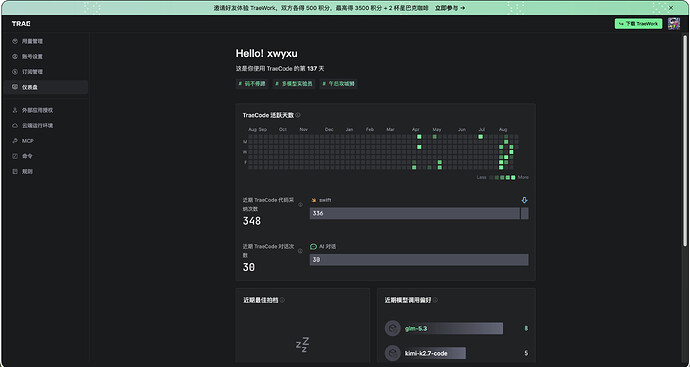The image size is (690, 367).
Task: Click the 午后攻城狮 hashtag tag
Action: (338, 84)
